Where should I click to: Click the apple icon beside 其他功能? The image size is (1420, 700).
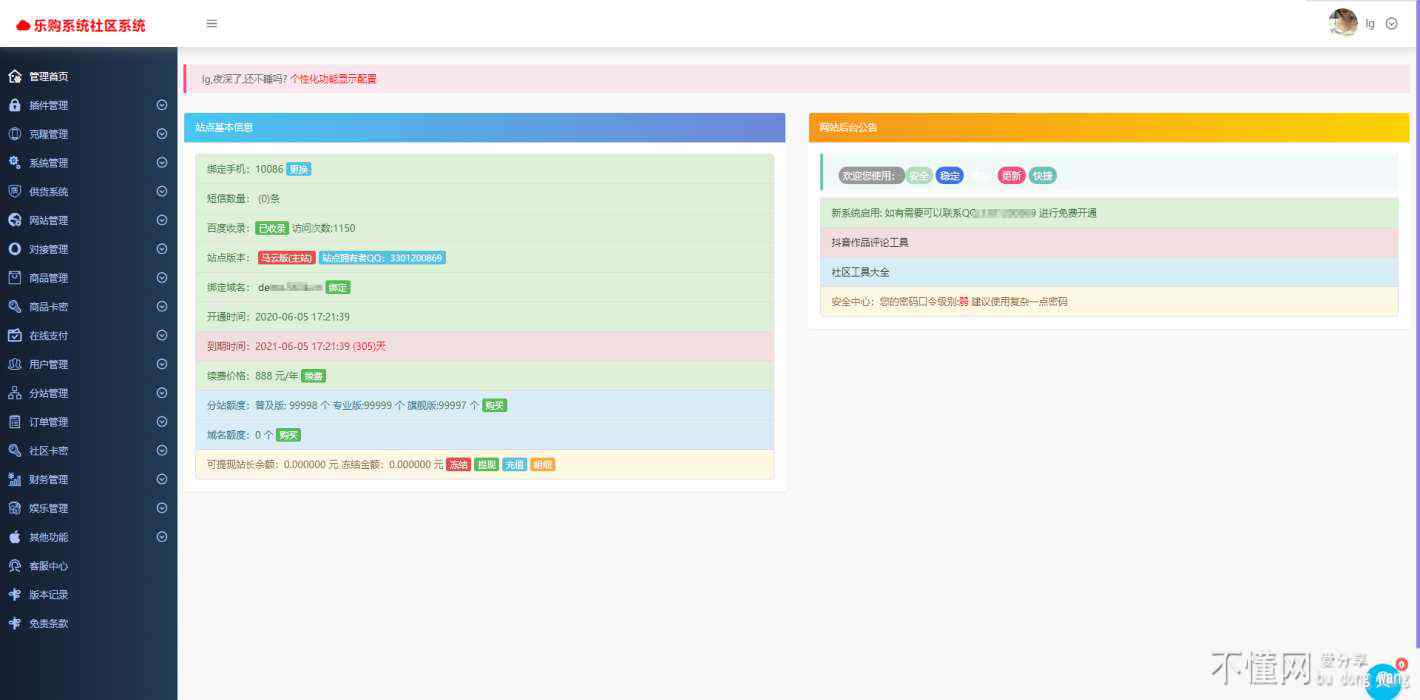pyautogui.click(x=15, y=537)
